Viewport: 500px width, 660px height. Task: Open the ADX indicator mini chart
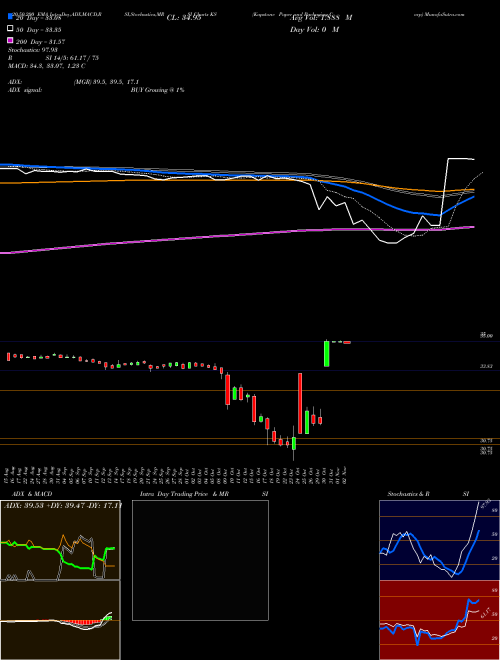60,540
